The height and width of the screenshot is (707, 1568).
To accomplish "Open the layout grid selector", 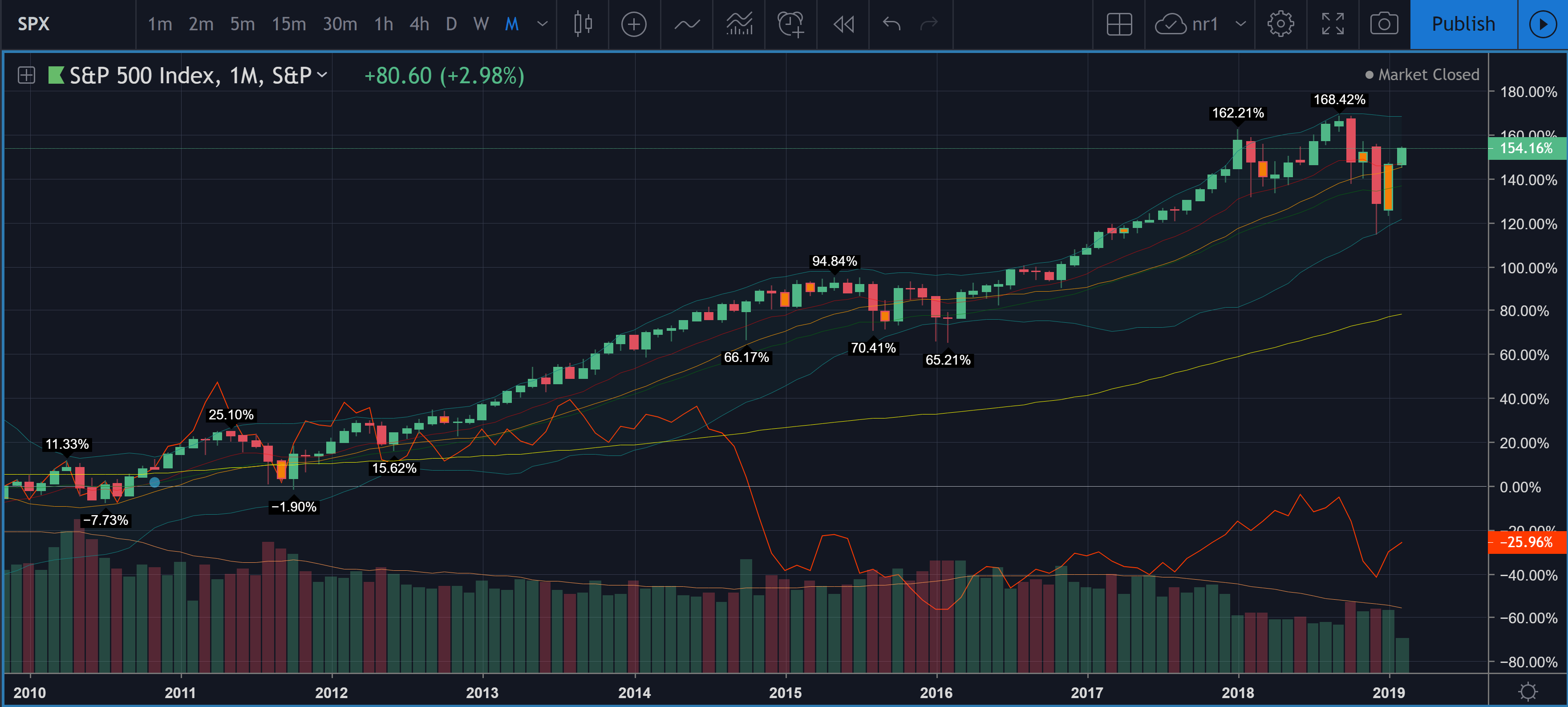I will pos(1119,24).
